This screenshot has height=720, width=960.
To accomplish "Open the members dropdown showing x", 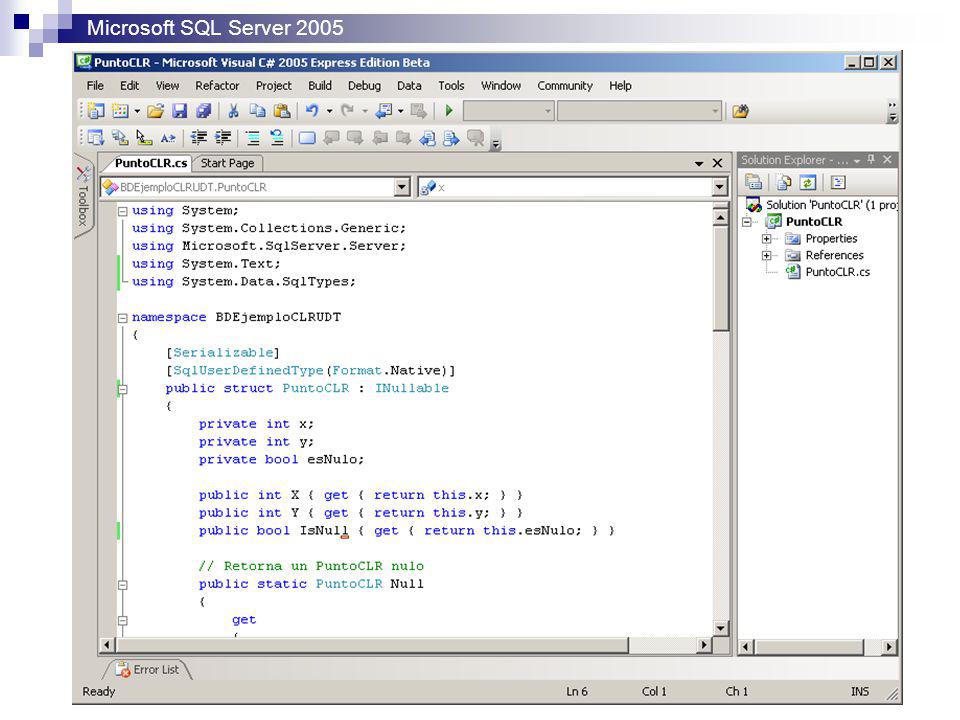I will coord(719,187).
